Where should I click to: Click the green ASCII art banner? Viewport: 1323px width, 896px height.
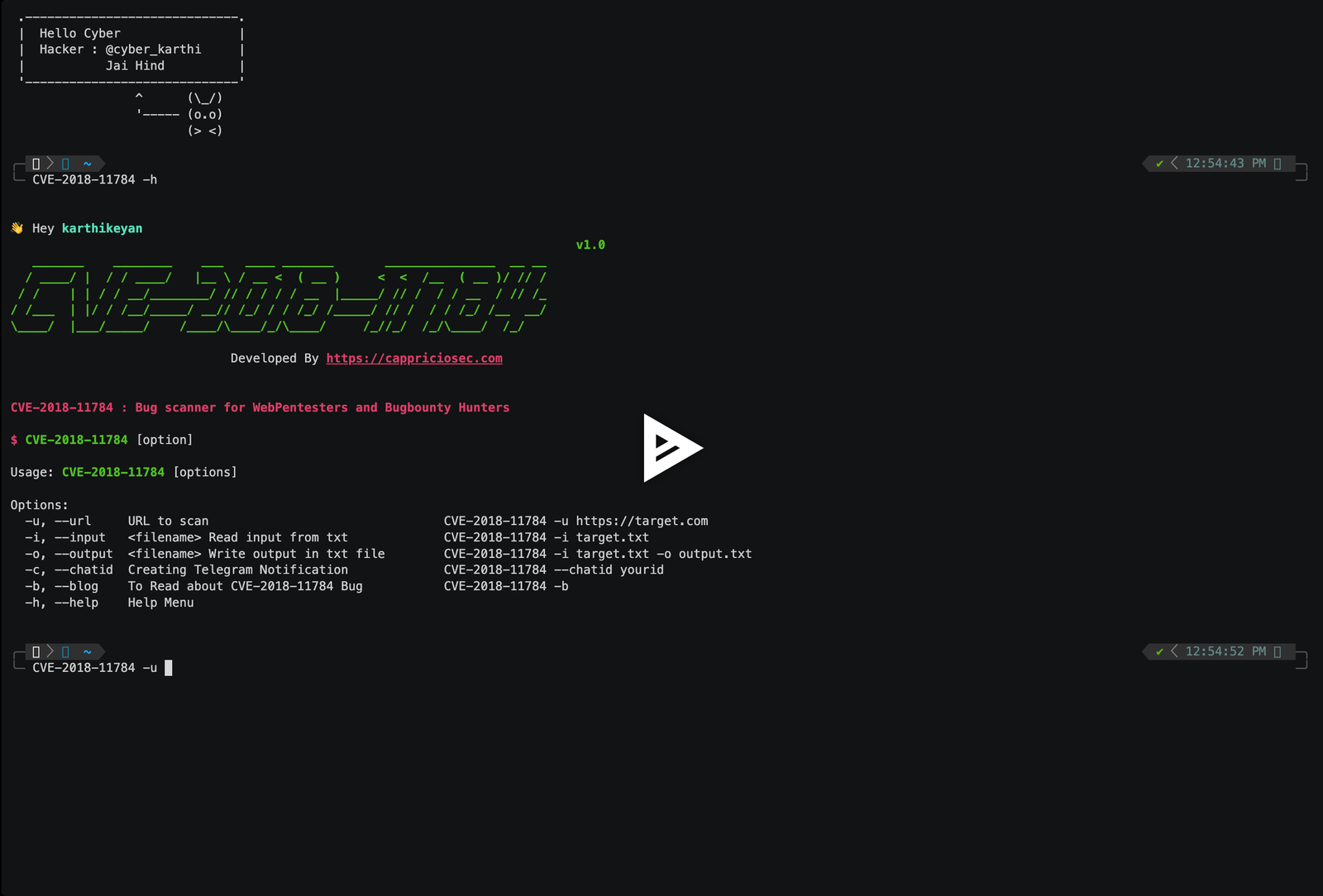coord(277,296)
